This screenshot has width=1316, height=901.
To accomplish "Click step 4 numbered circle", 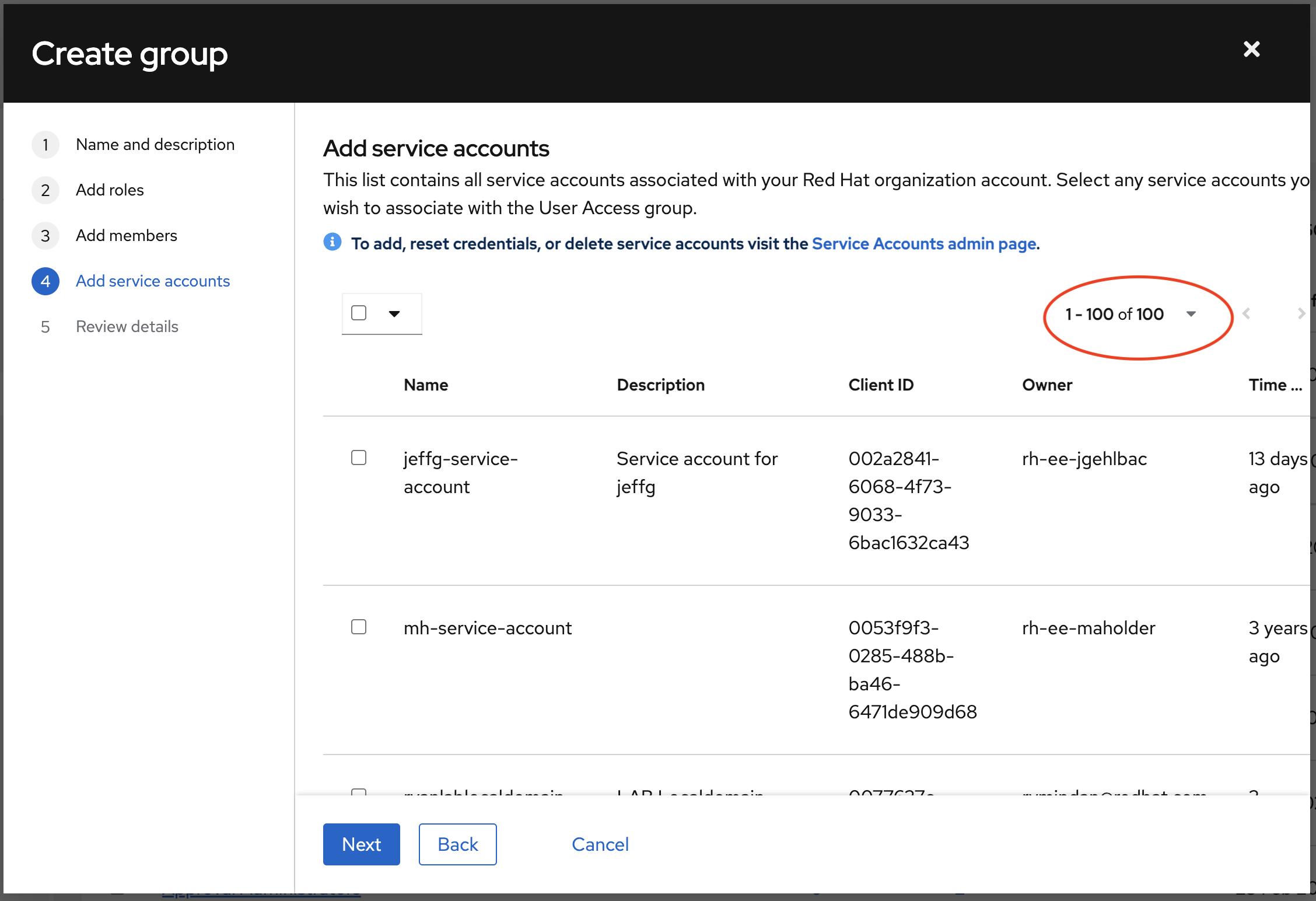I will [x=45, y=281].
